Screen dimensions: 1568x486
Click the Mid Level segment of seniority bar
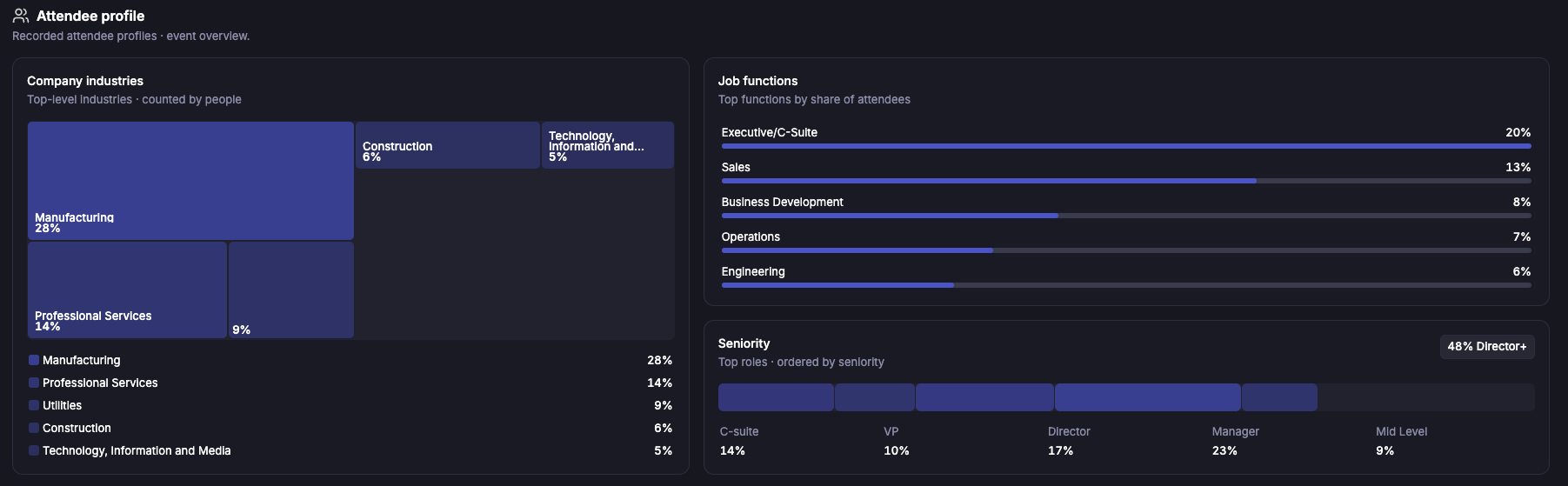(1279, 397)
